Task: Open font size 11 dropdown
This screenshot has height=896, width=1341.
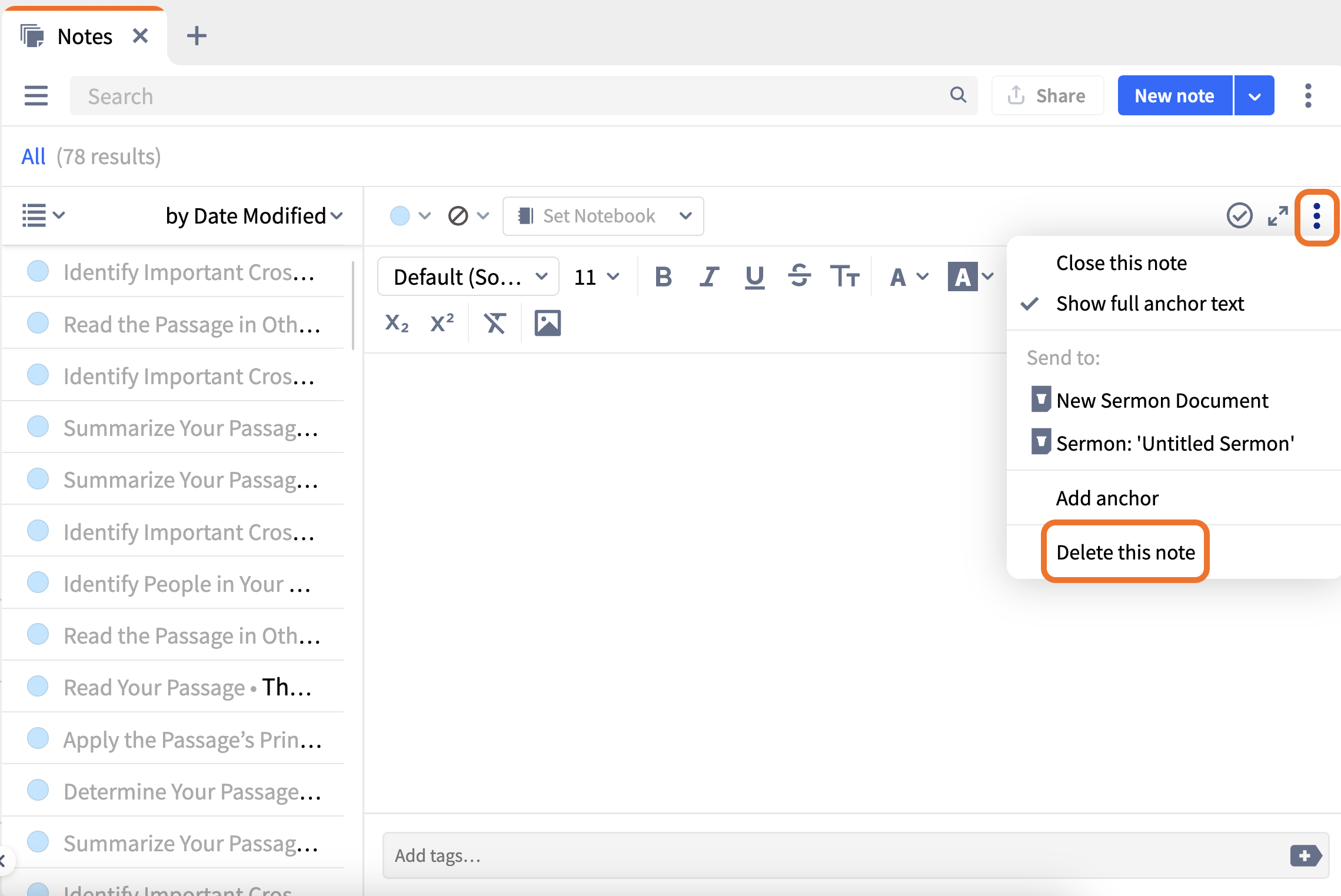Action: (x=596, y=277)
